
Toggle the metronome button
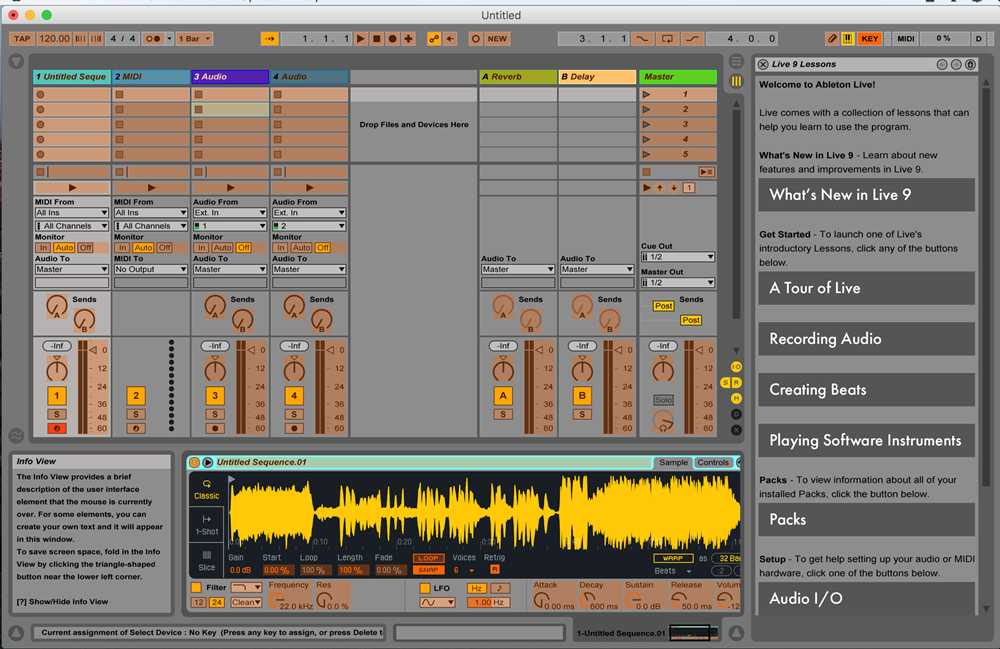point(155,39)
